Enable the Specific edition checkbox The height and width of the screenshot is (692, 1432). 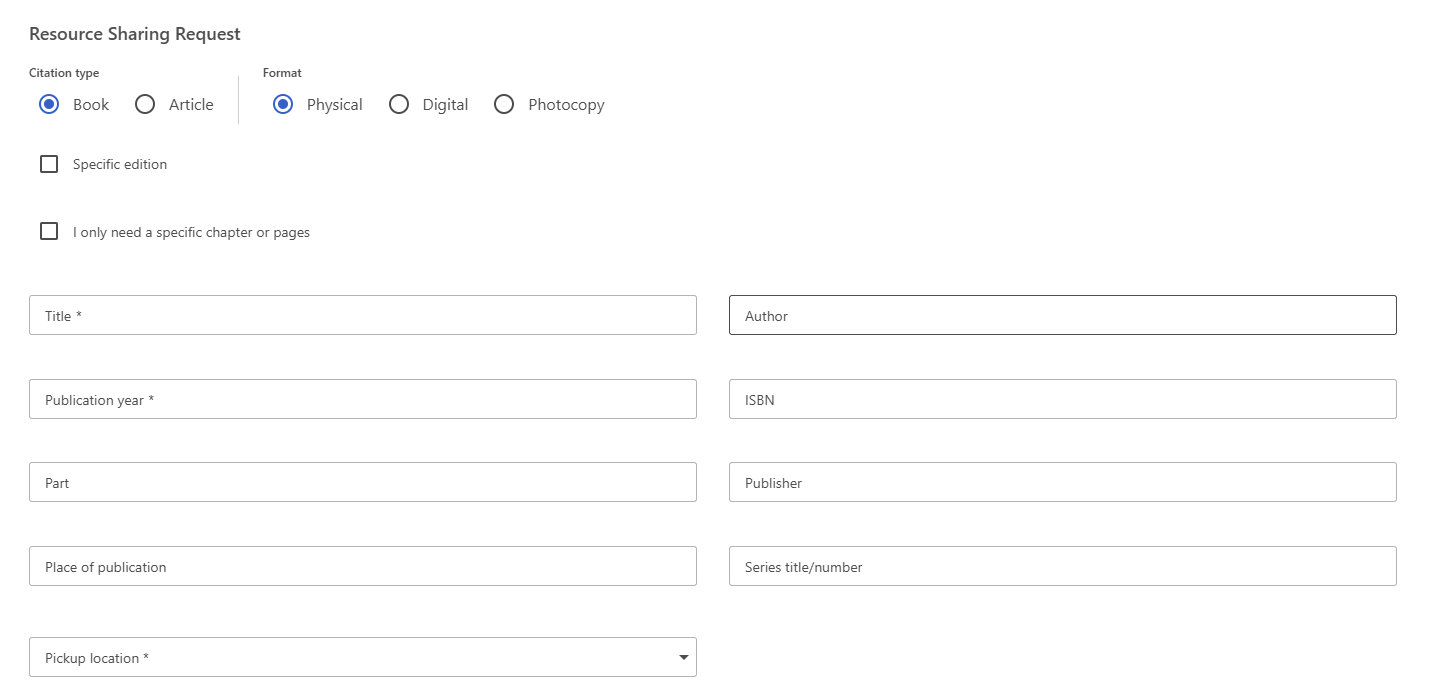click(49, 164)
